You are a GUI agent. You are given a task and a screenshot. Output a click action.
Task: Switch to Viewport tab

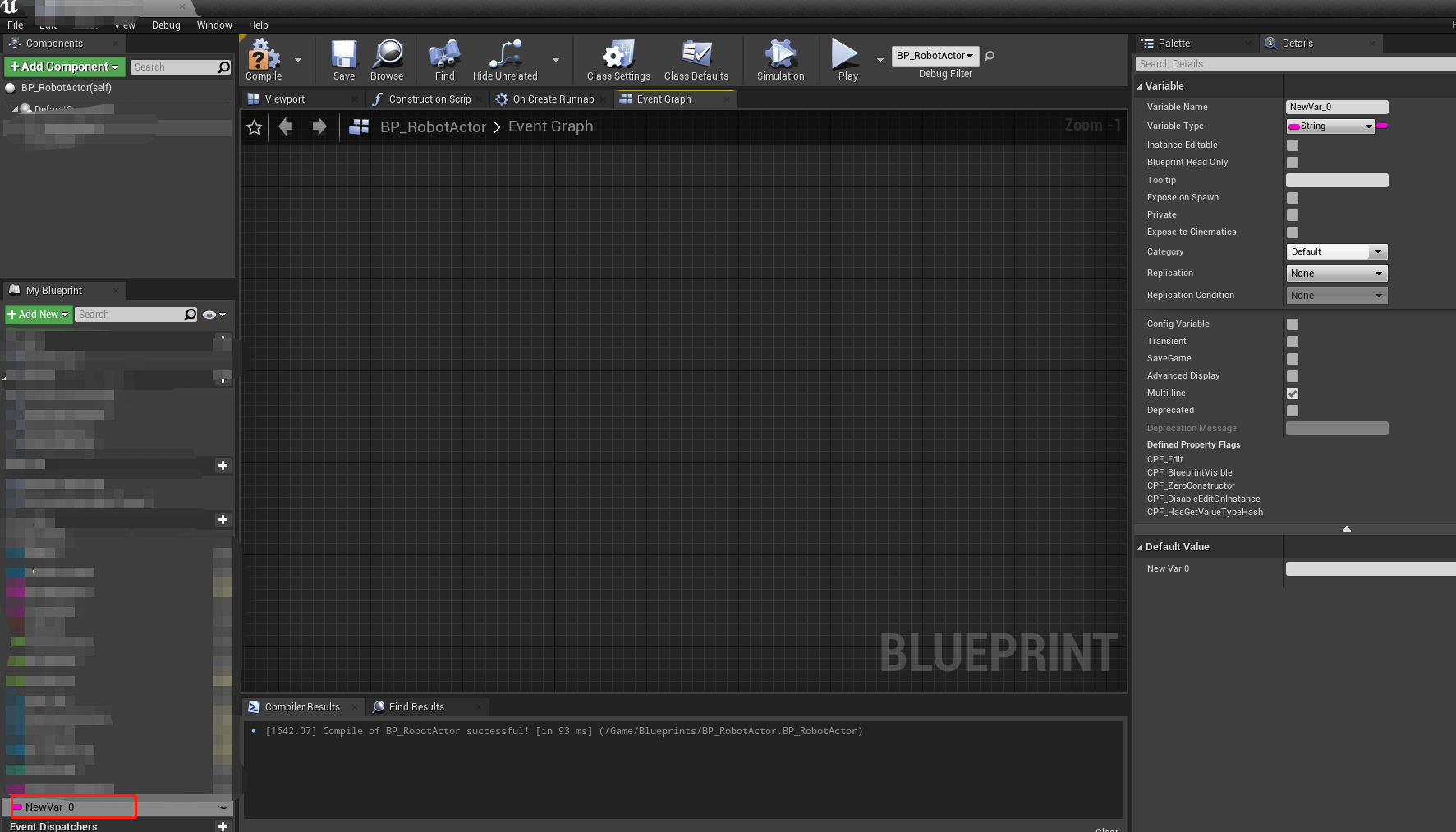tap(284, 99)
